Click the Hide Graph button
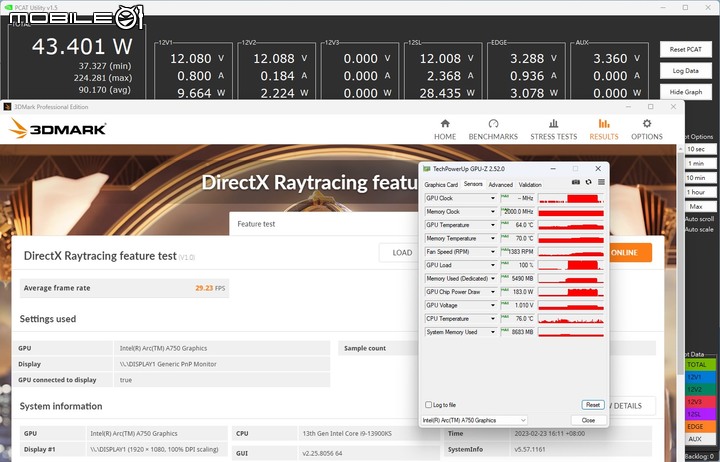The height and width of the screenshot is (462, 720). coord(686,92)
